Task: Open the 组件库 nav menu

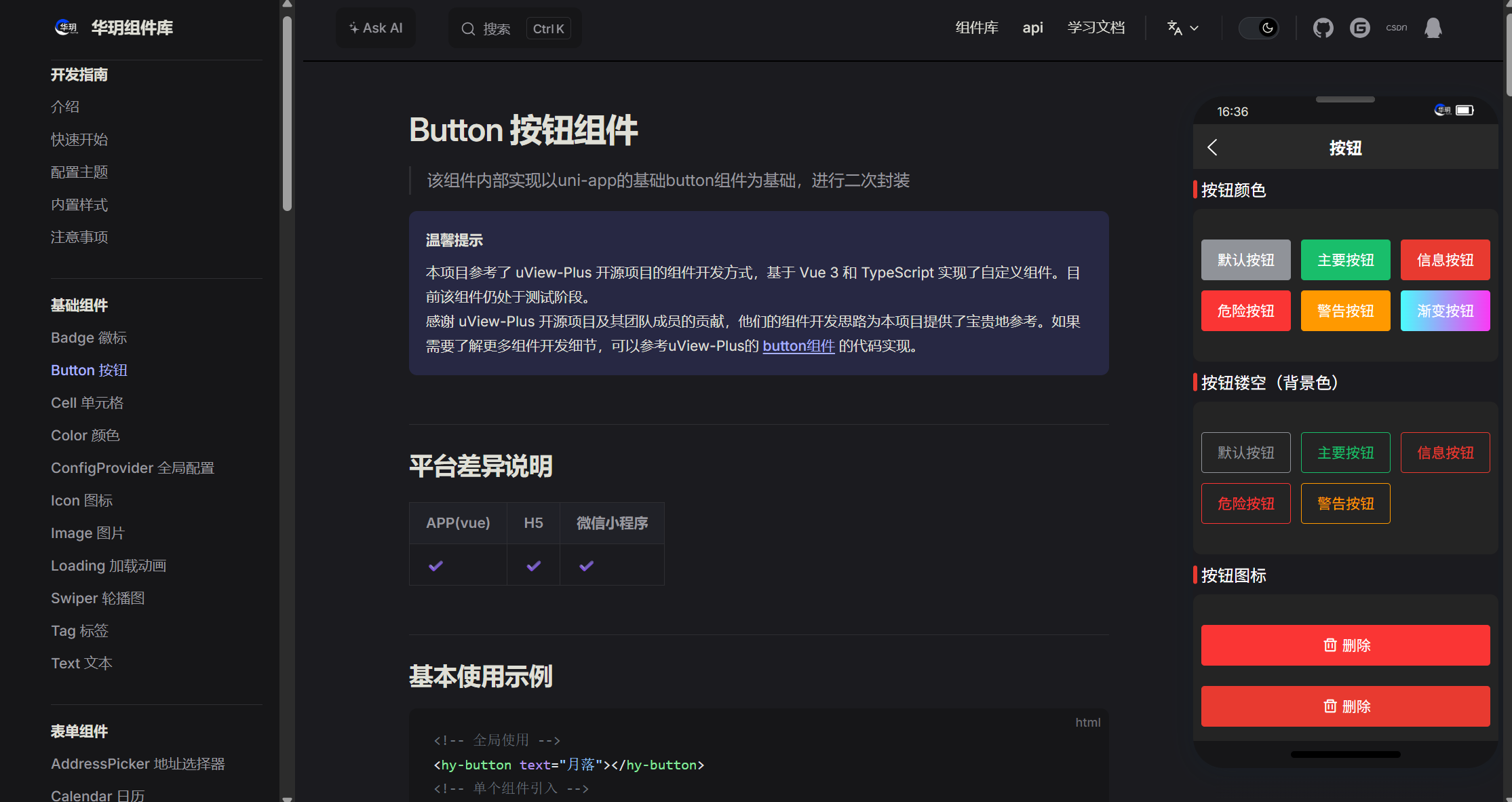Action: 977,28
